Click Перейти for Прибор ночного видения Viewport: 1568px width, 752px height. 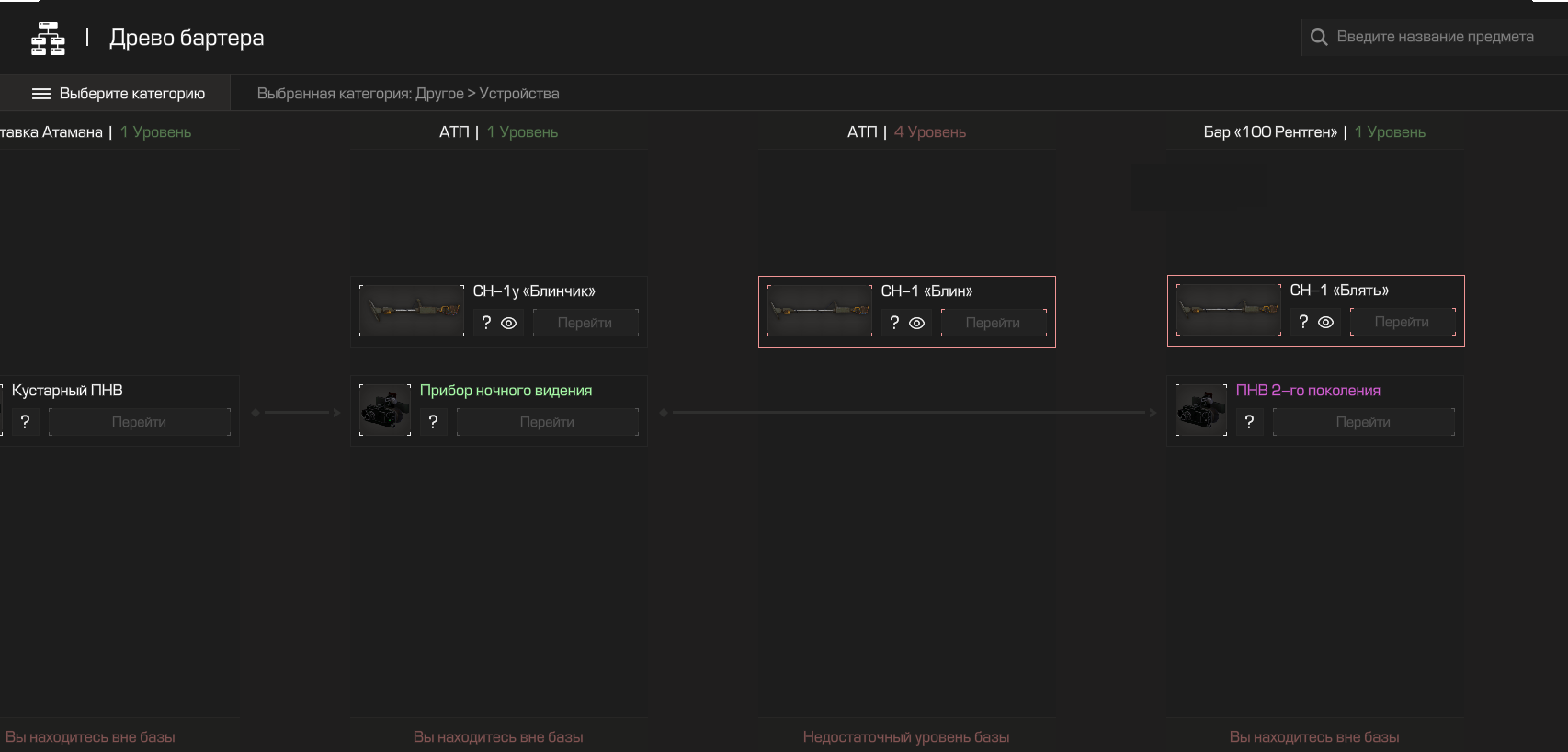coord(547,422)
